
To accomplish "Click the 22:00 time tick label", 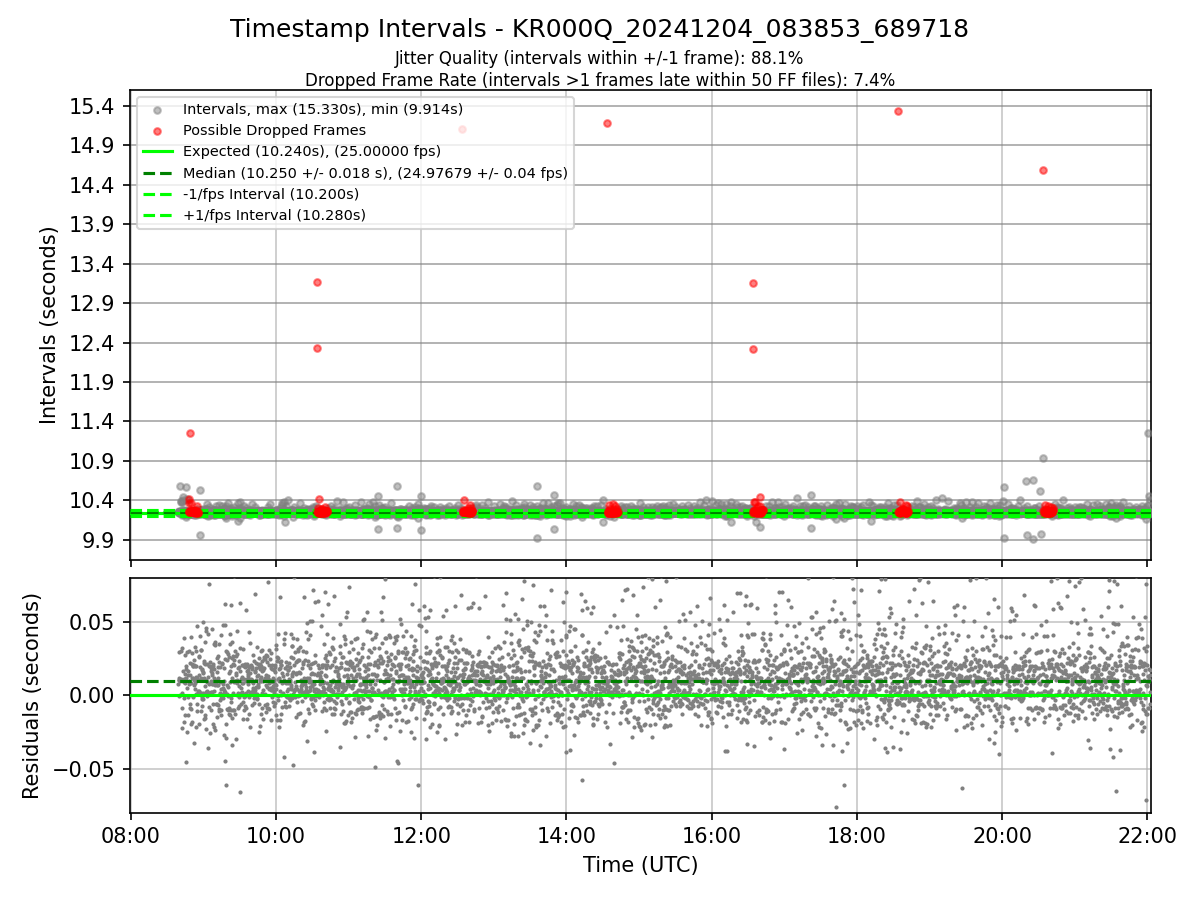I will point(1147,836).
